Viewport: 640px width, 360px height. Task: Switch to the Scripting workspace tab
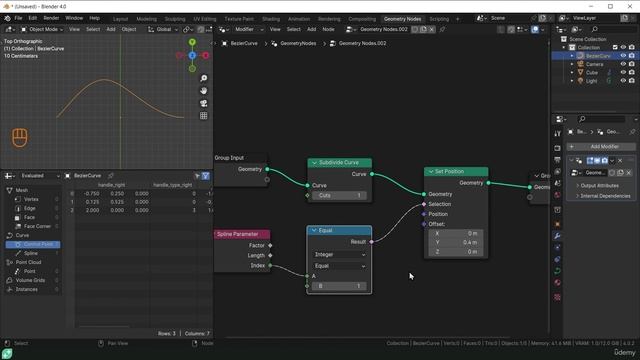[x=439, y=19]
